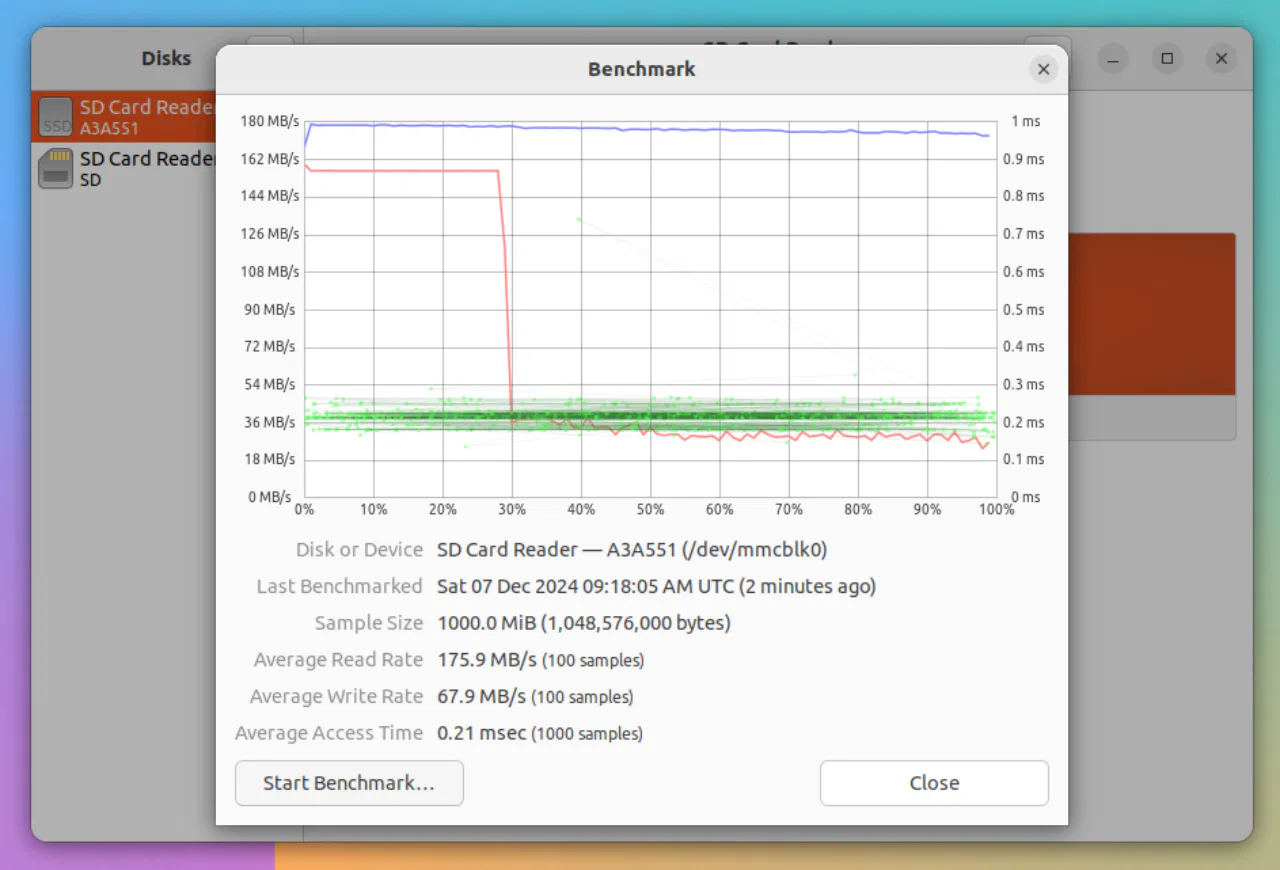The height and width of the screenshot is (870, 1280).
Task: Click the "Start Benchmark..." button
Action: pyautogui.click(x=349, y=783)
